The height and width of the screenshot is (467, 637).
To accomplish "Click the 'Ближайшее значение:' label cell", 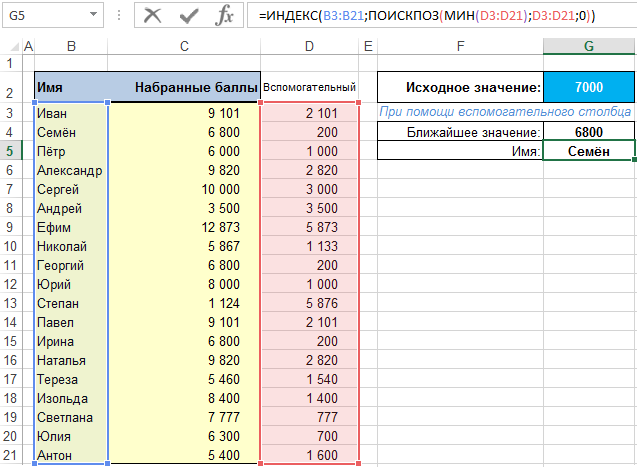I will tap(460, 132).
